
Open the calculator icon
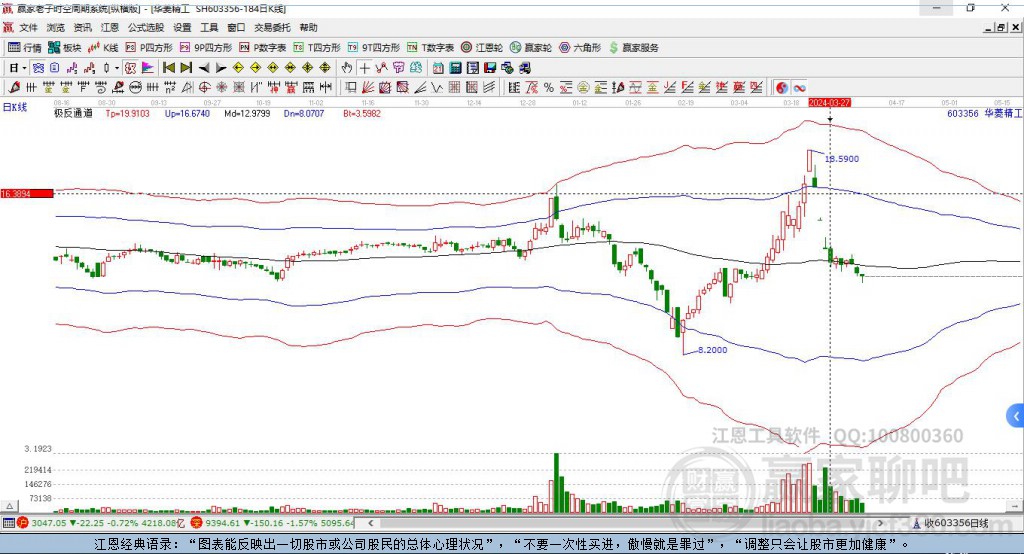[456, 68]
